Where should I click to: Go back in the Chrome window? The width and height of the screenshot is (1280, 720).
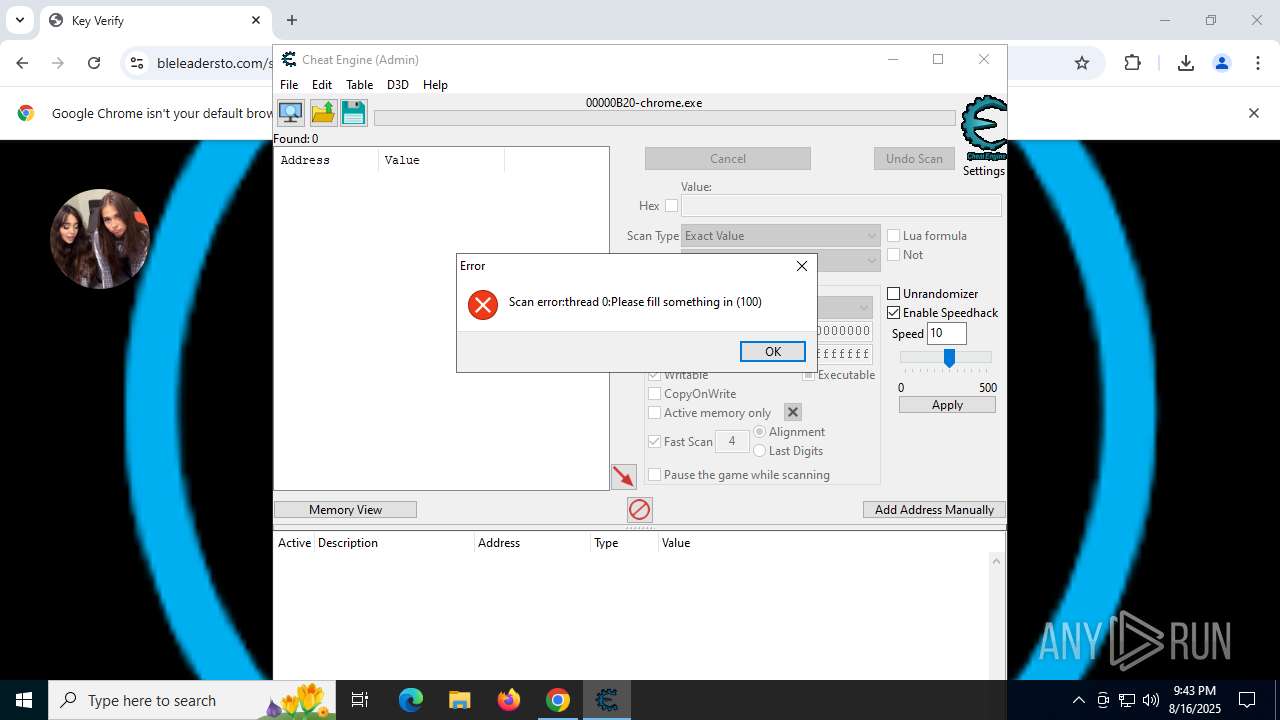[x=22, y=63]
